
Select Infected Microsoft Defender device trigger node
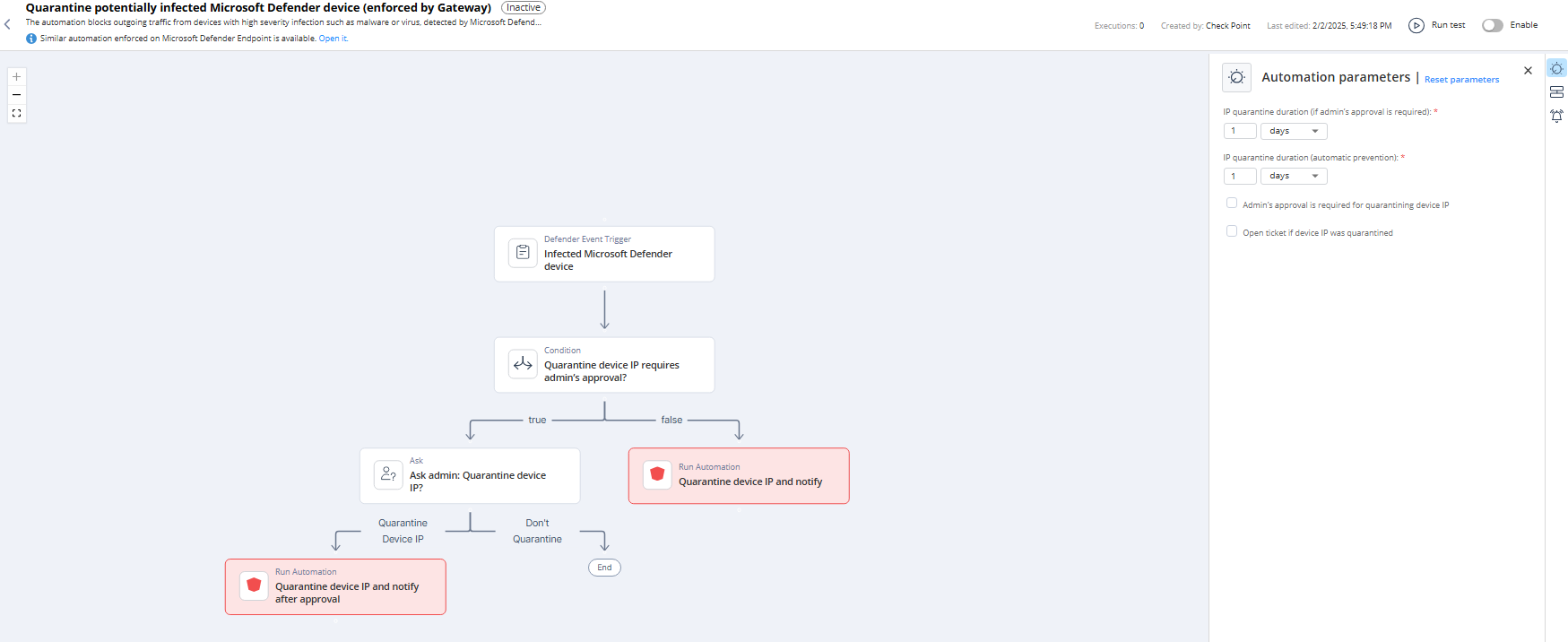tap(604, 254)
